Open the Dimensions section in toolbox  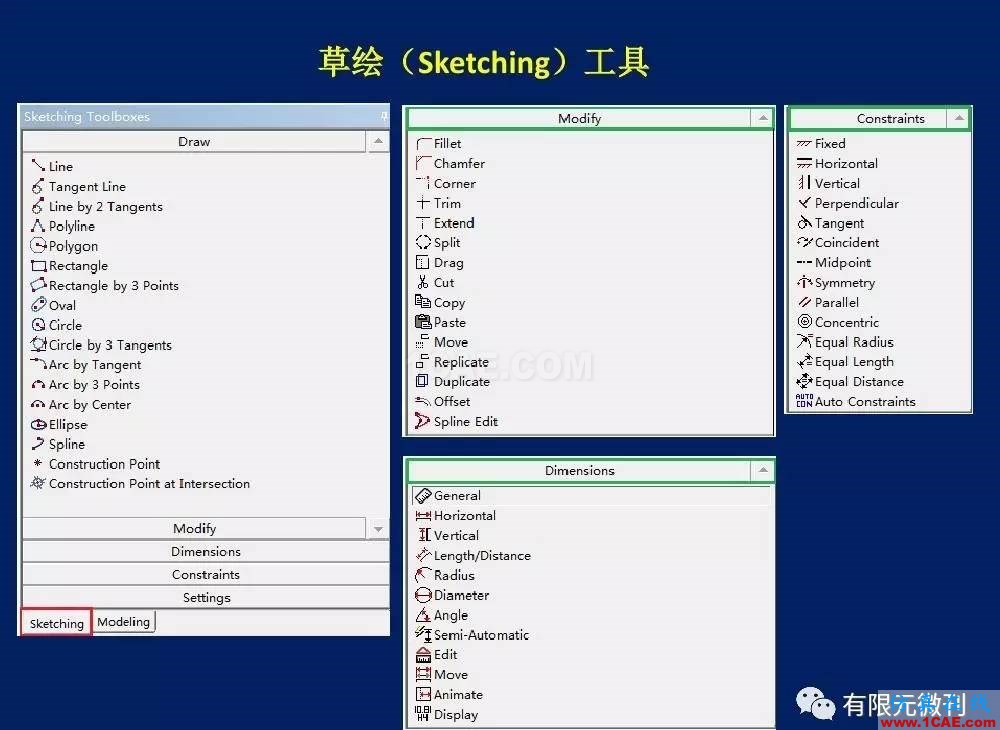coord(206,552)
